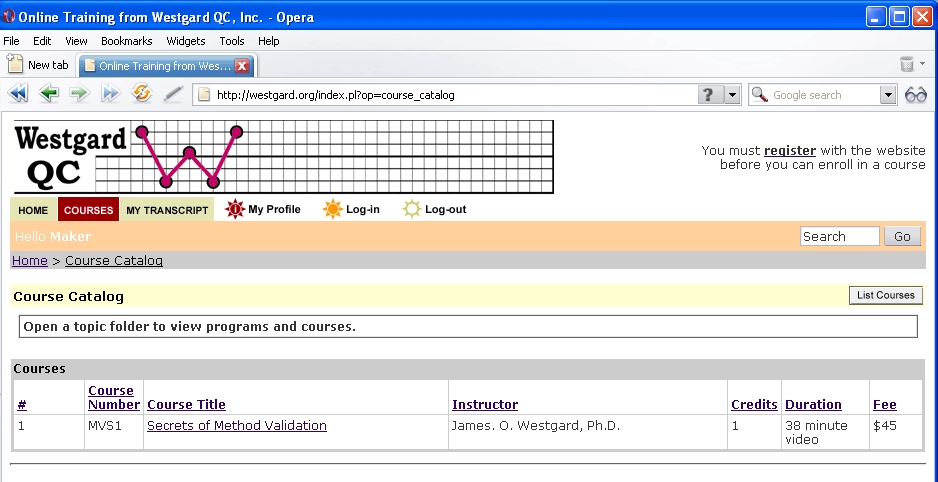Sort by the Credits column header
Screen dimensions: 938x482
click(x=754, y=405)
